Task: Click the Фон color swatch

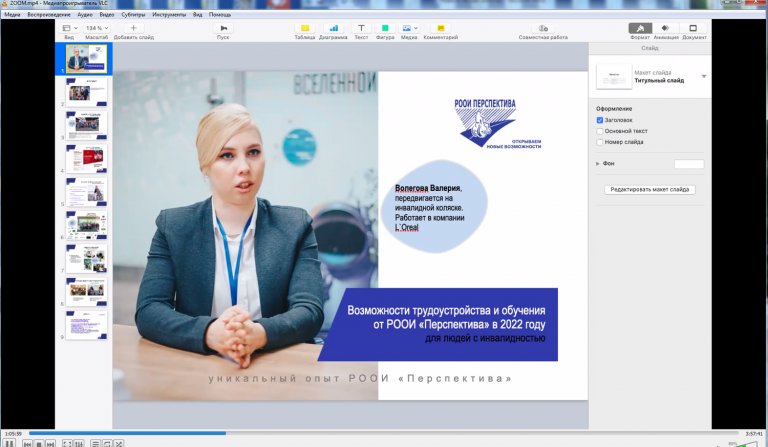Action: (x=689, y=163)
